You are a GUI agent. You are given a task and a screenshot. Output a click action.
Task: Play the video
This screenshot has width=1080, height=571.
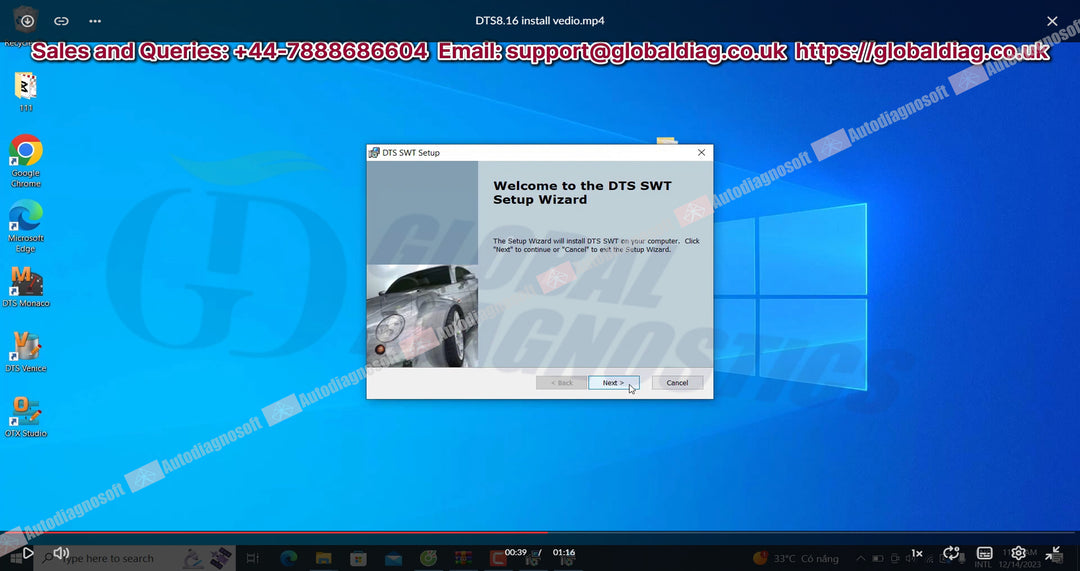click(x=28, y=552)
